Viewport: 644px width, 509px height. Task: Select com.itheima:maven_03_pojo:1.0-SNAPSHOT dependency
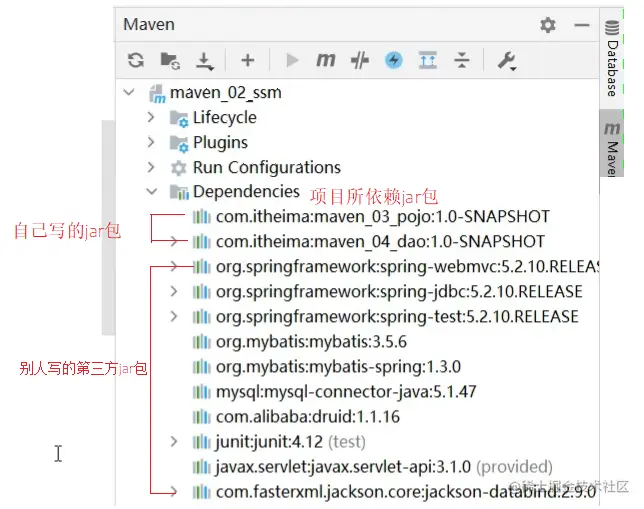(383, 216)
